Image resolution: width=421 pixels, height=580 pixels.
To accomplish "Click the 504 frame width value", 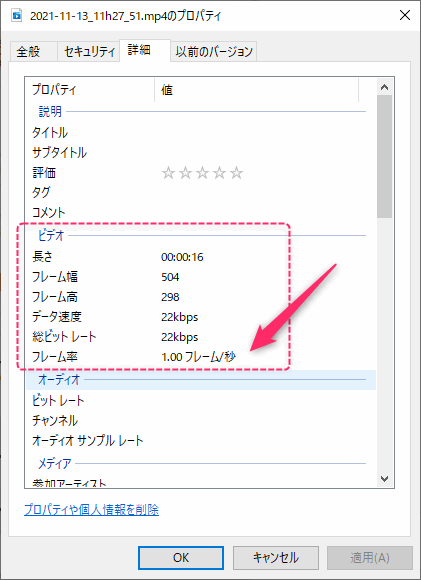I will 170,277.
